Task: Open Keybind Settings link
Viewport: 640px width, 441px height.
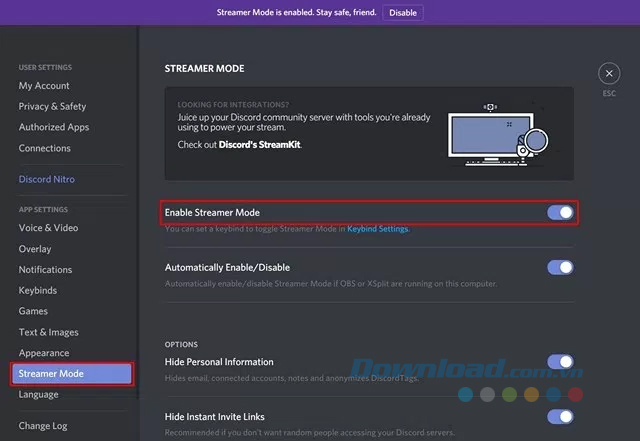Action: (378, 229)
